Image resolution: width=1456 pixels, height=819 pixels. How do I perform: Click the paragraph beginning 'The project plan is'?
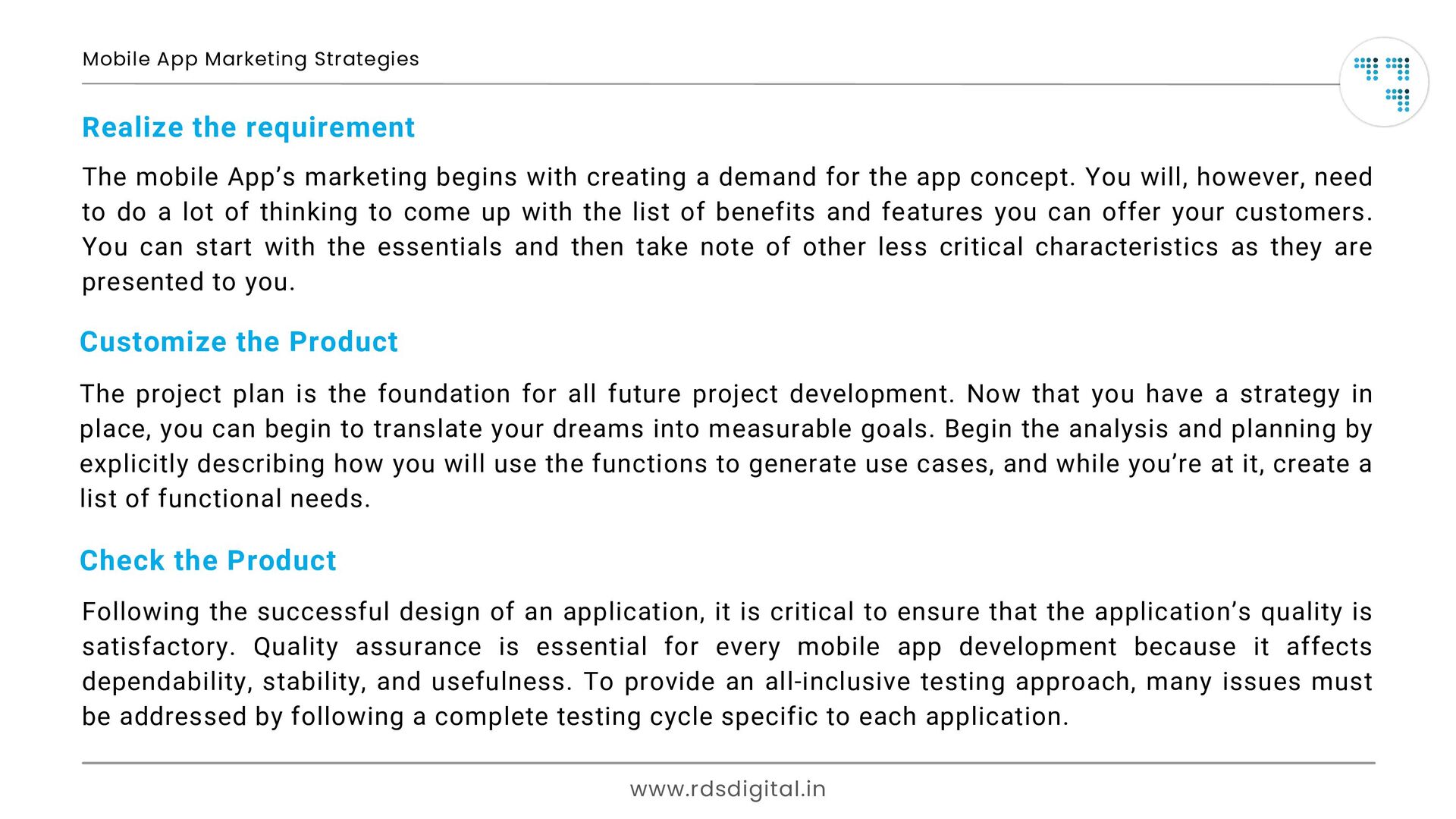(726, 446)
